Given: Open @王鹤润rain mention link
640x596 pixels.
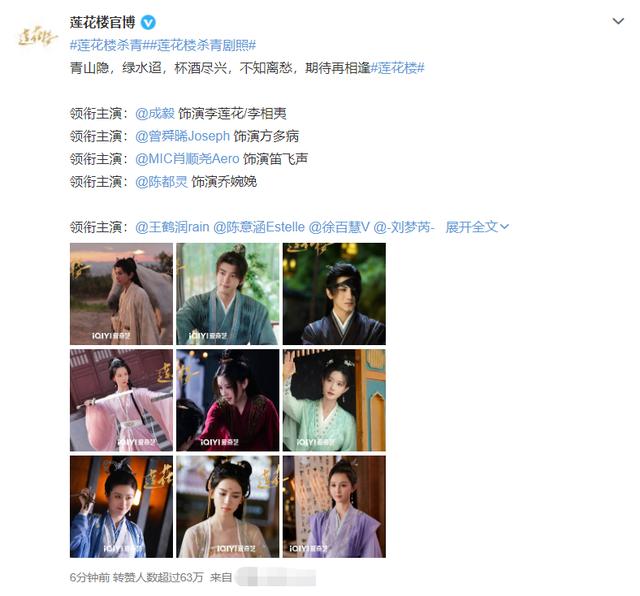Looking at the screenshot, I should [172, 227].
